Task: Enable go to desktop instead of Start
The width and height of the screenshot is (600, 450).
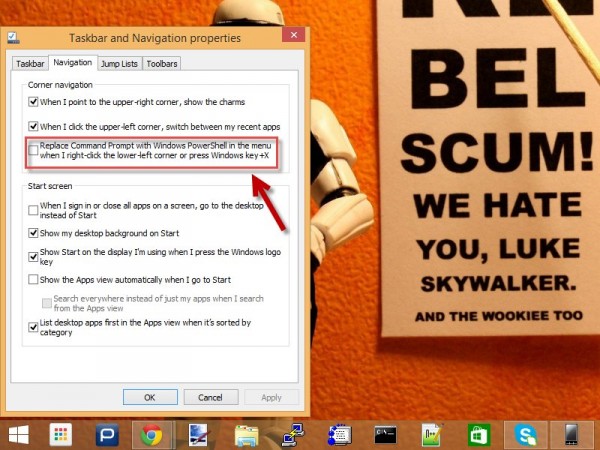Action: (33, 210)
